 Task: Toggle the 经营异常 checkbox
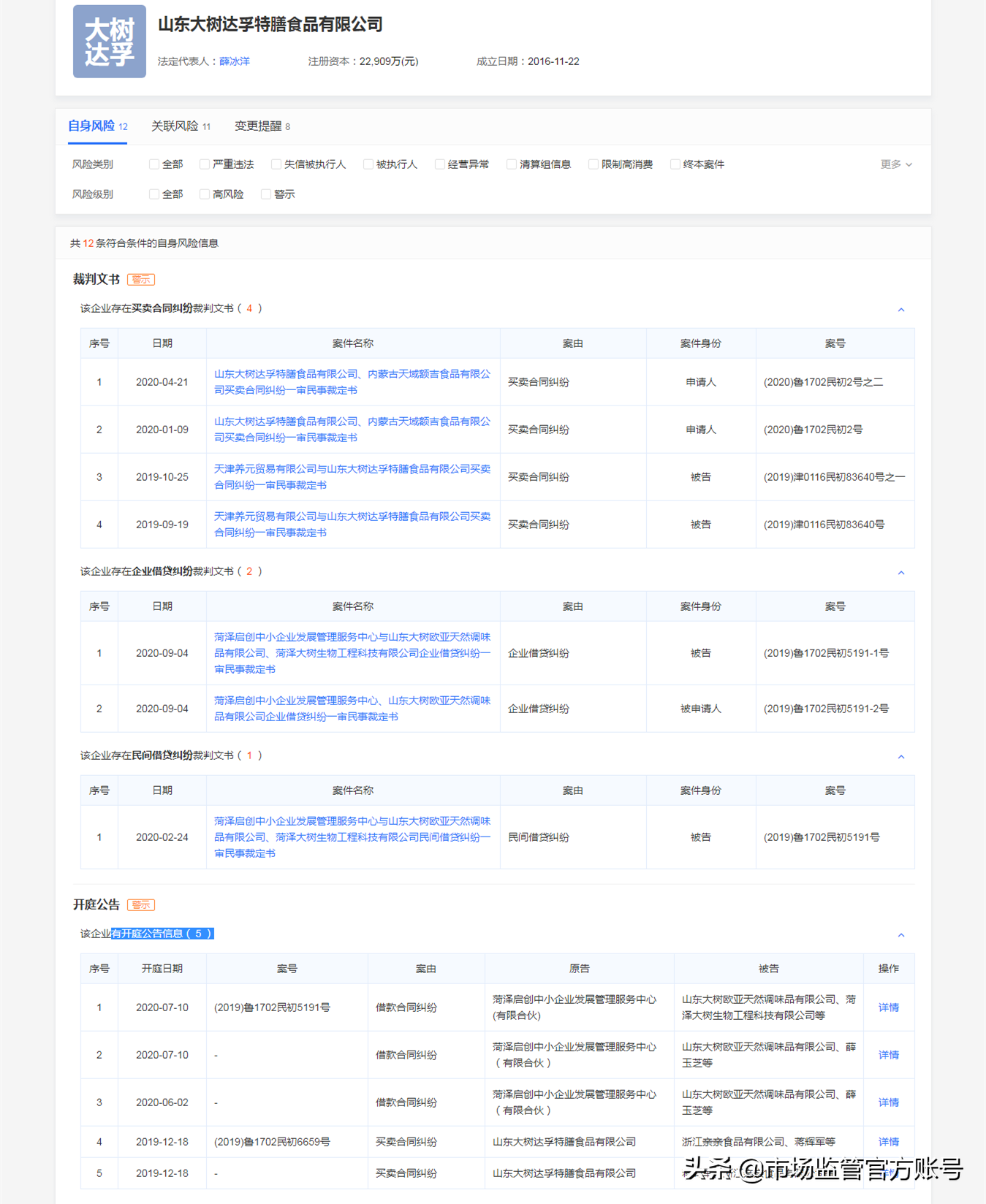click(440, 164)
